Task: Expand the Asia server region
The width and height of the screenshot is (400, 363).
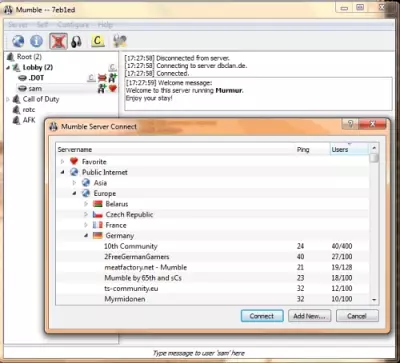Action: (x=74, y=183)
